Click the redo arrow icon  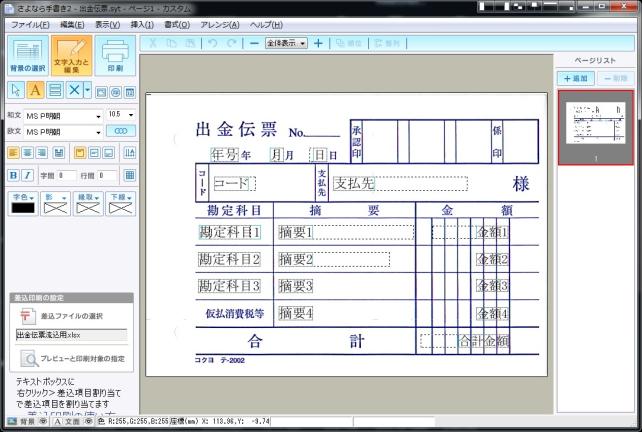coord(232,43)
